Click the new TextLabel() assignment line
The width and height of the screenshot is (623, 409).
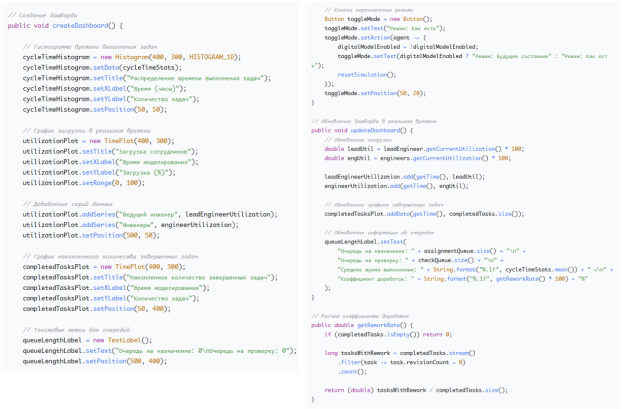(87, 339)
